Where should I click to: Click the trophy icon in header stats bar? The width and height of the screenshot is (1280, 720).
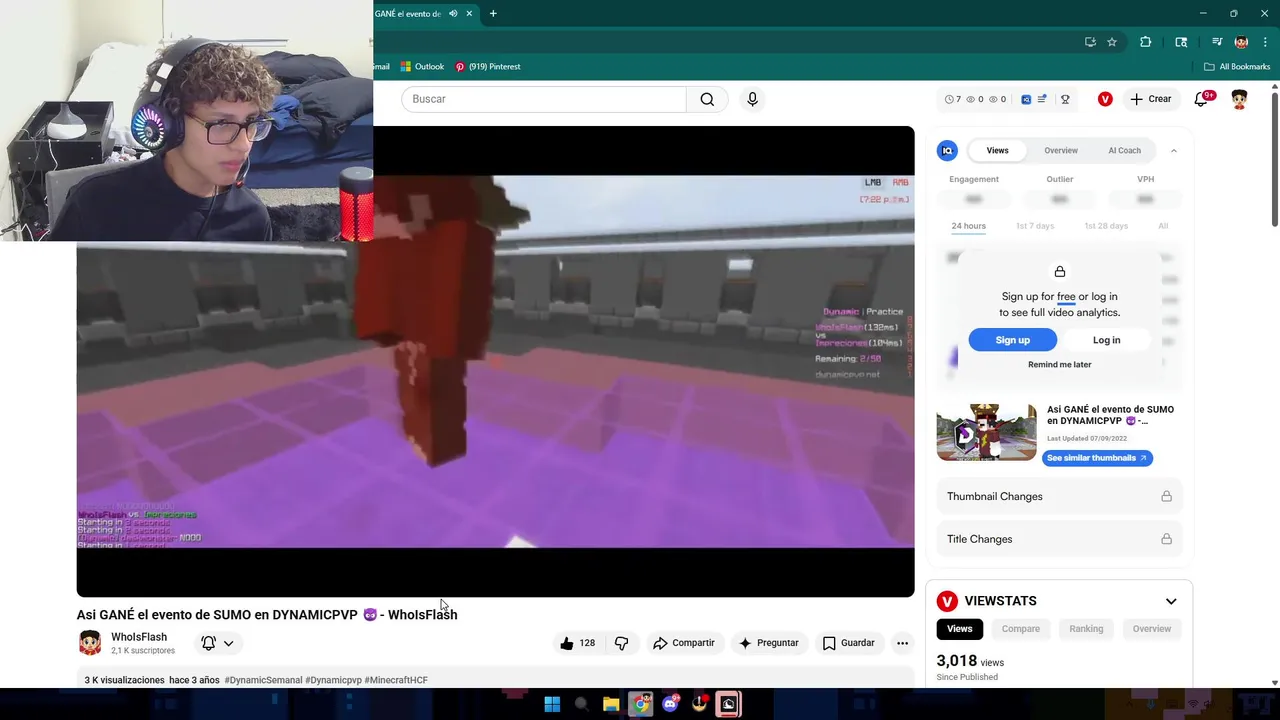(1065, 99)
